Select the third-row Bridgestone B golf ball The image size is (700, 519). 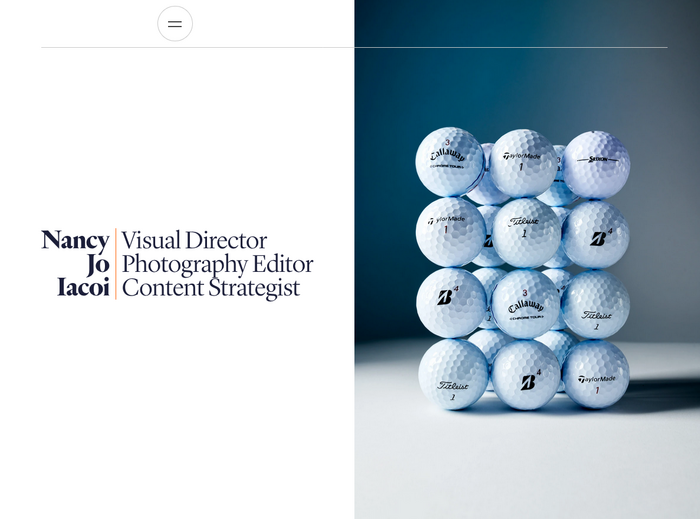[x=452, y=303]
